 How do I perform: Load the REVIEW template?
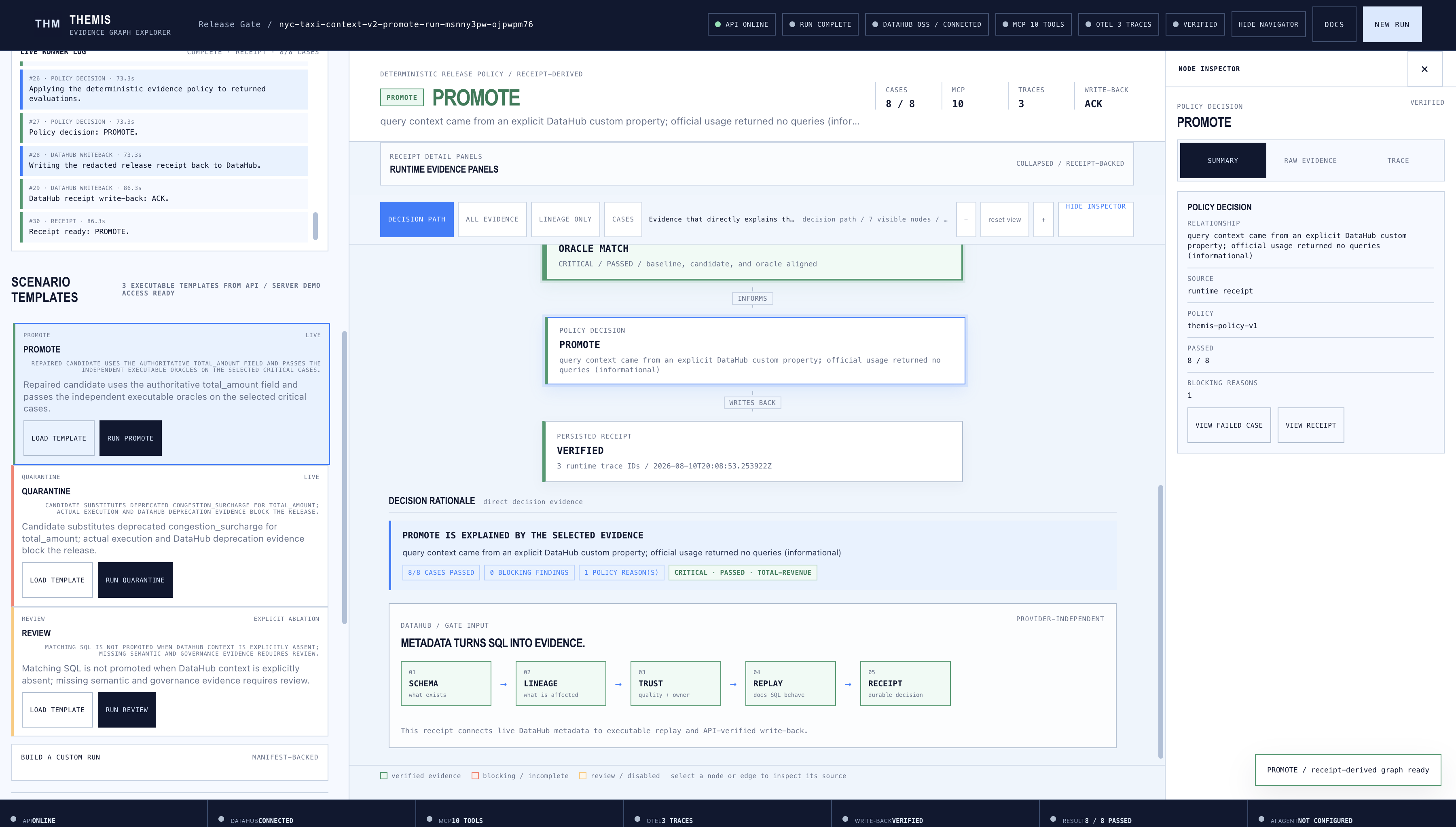coord(57,709)
